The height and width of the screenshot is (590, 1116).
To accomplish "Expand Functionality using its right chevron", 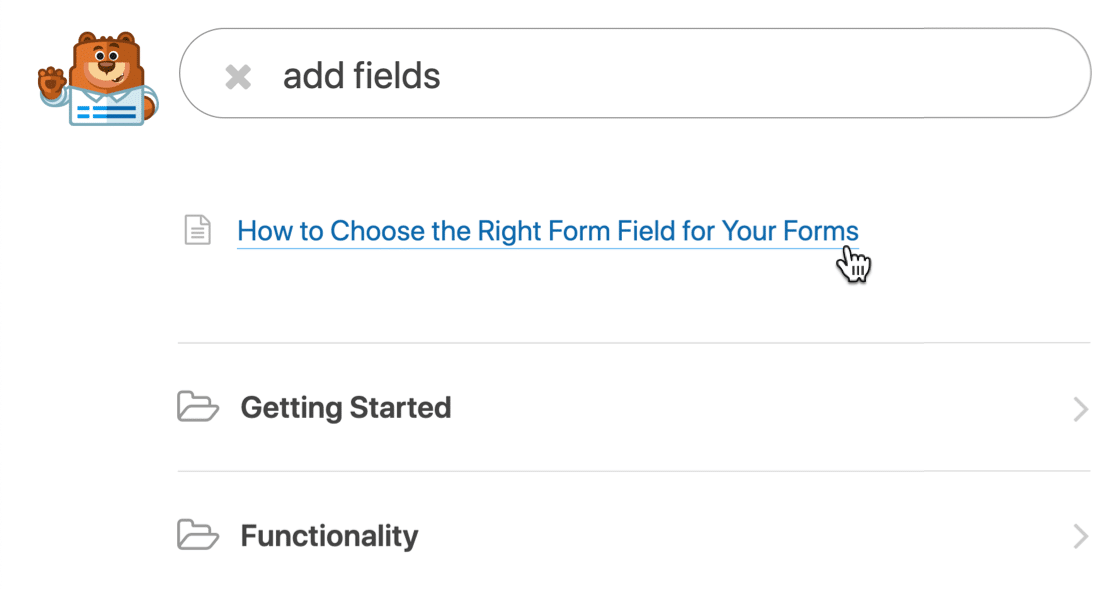I will pyautogui.click(x=1080, y=536).
